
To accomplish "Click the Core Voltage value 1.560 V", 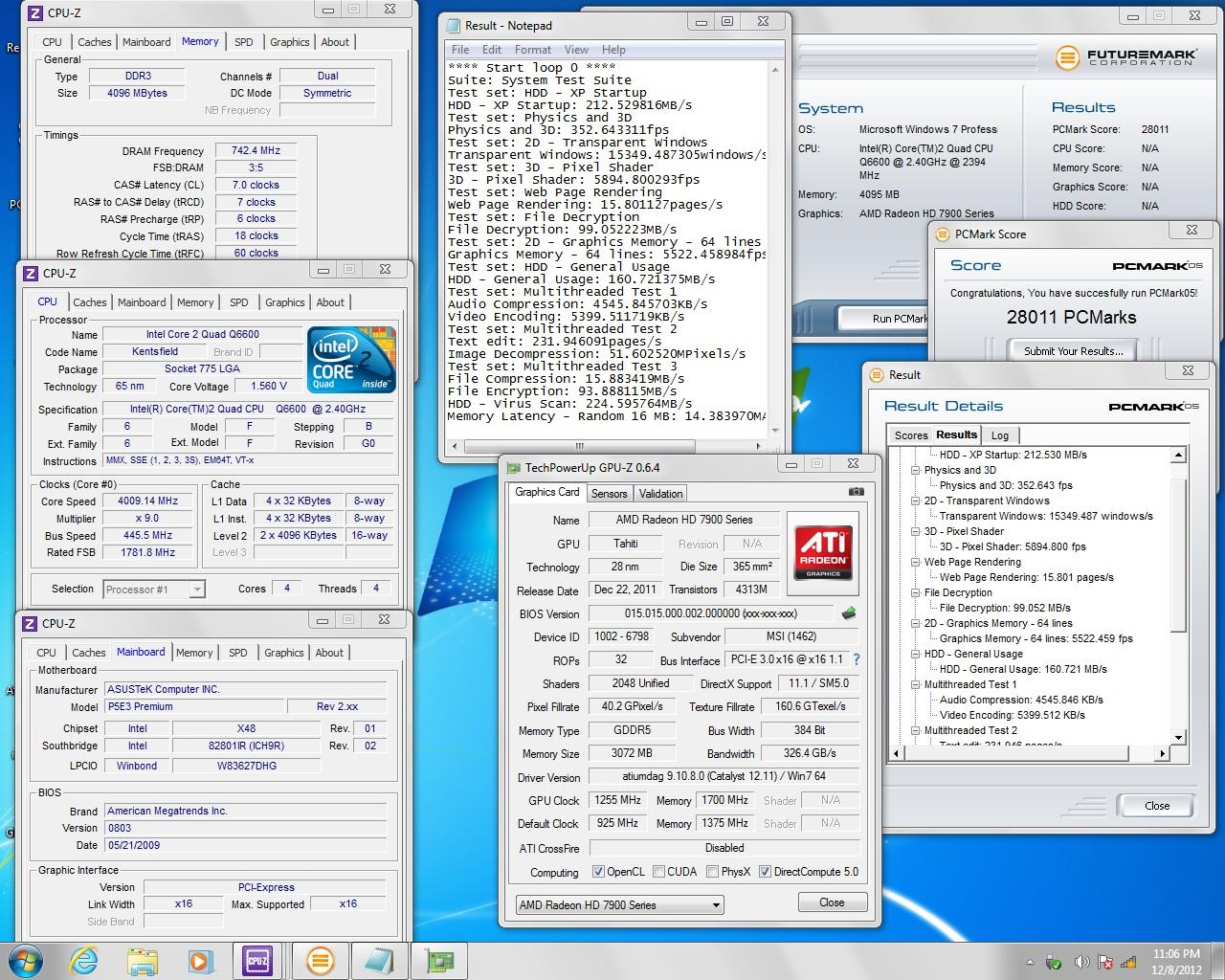I will 268,387.
